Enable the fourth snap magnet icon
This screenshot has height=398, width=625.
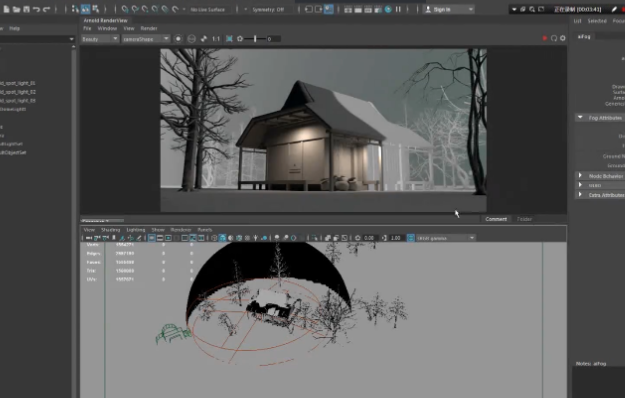click(x=155, y=9)
